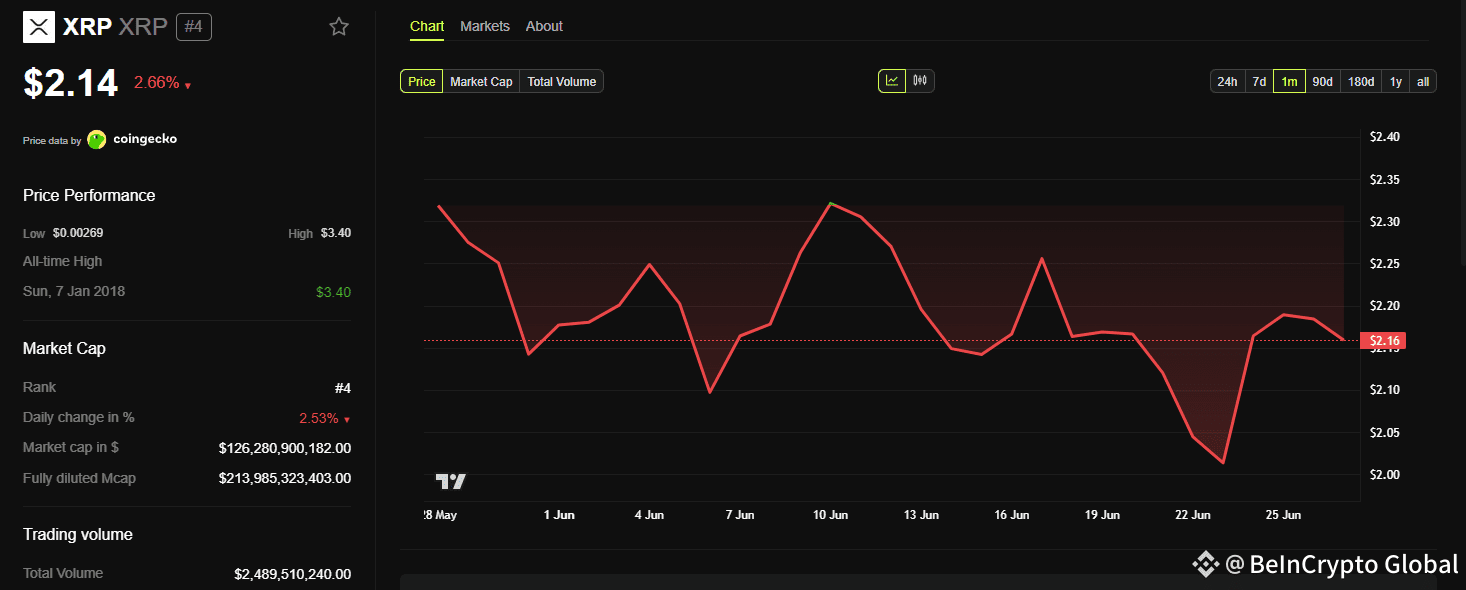
Task: Open the Chart tab
Action: [427, 26]
